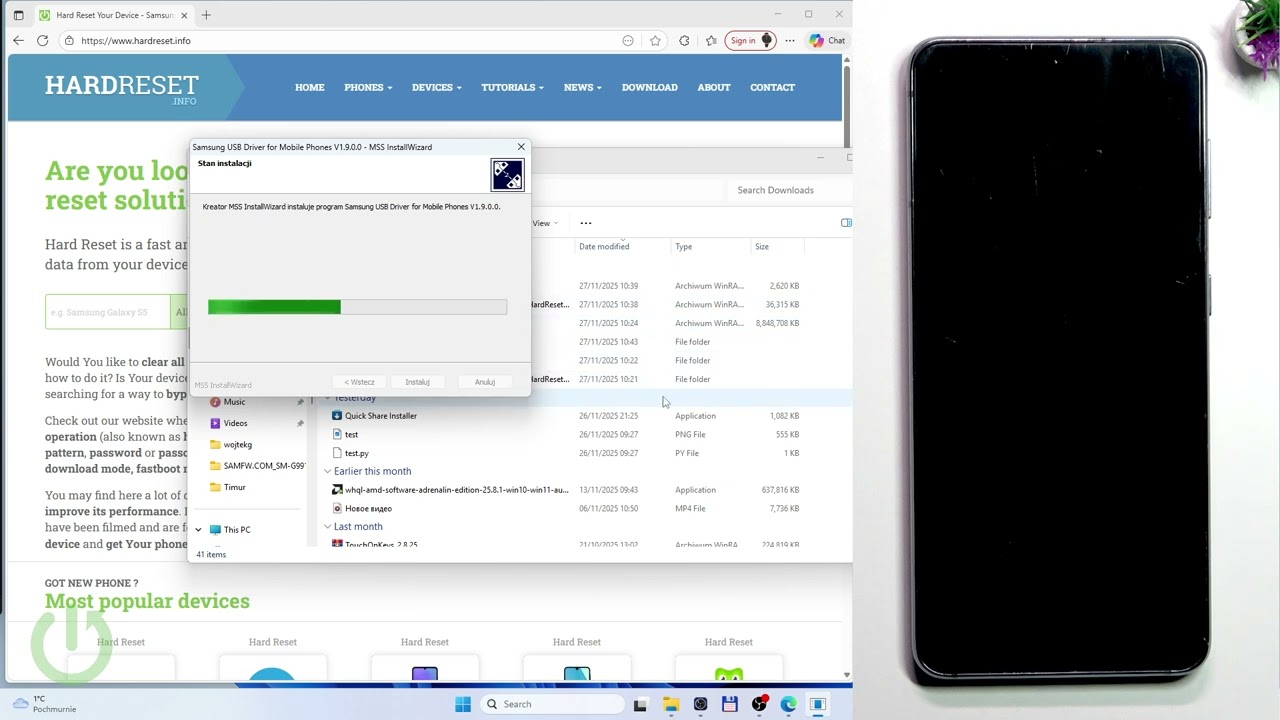Collapse the Earlier this month group

[327, 471]
